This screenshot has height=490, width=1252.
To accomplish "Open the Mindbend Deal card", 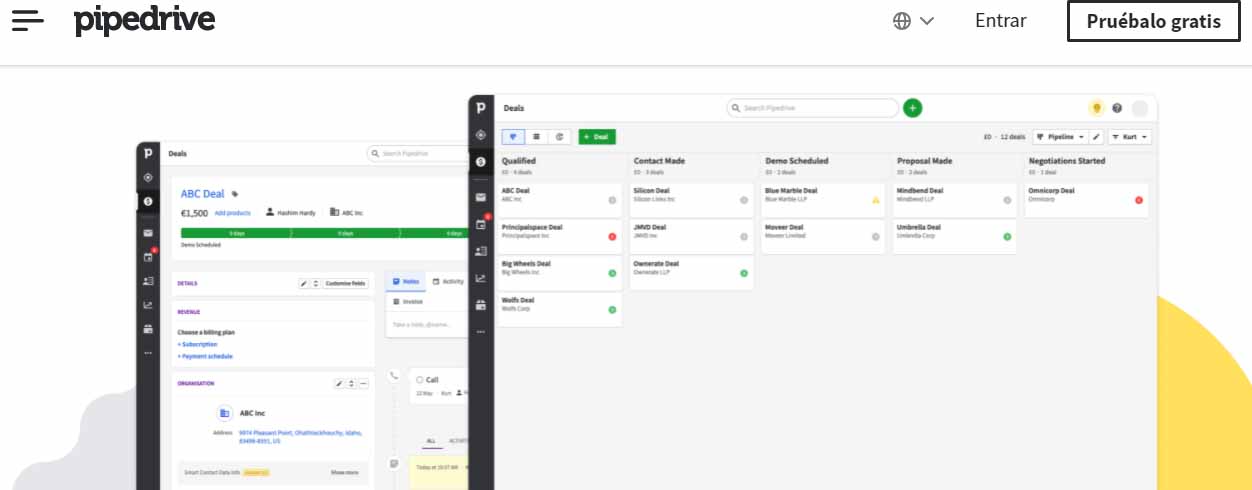I will click(x=955, y=200).
